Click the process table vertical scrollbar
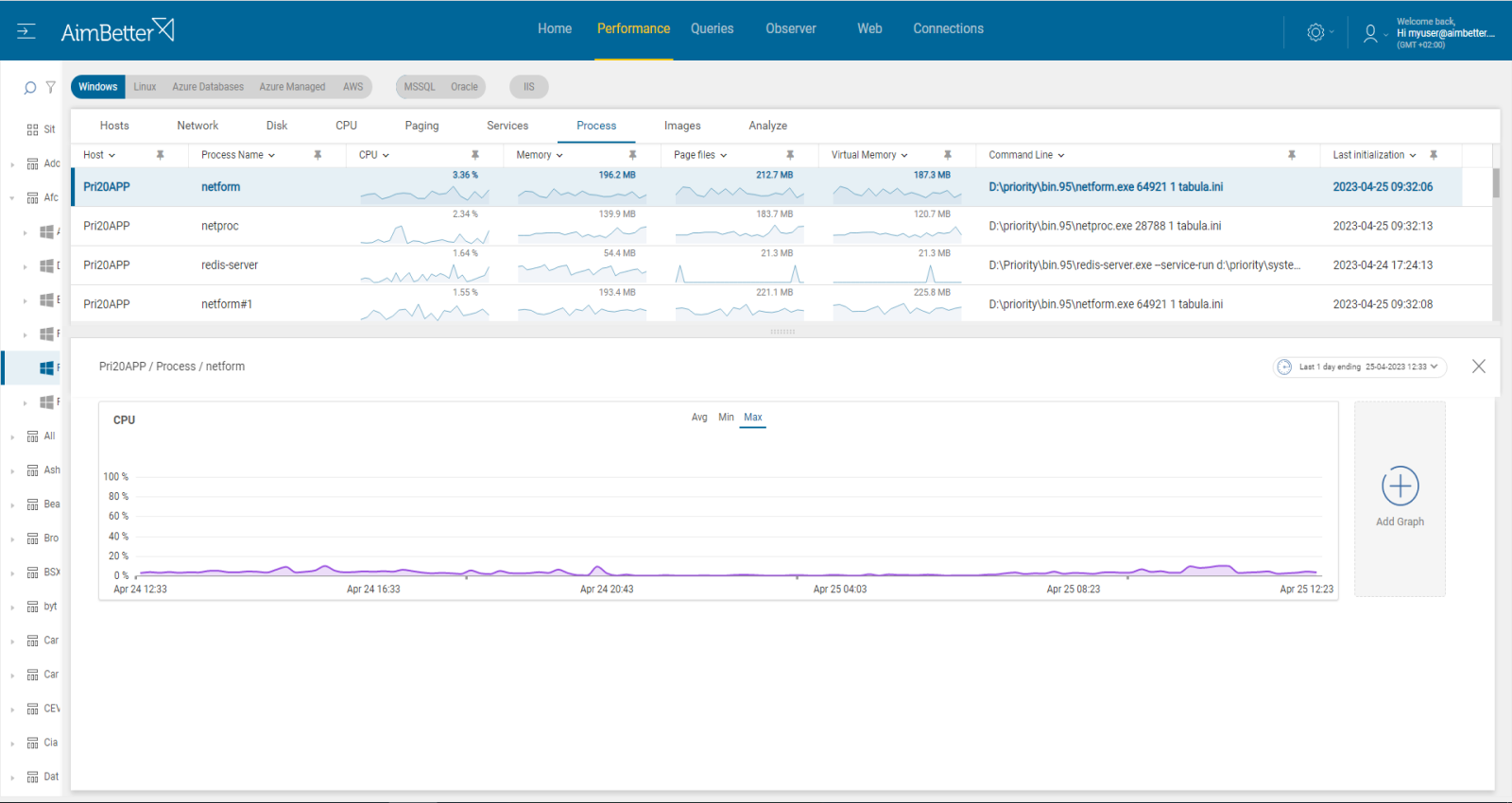 [1497, 183]
